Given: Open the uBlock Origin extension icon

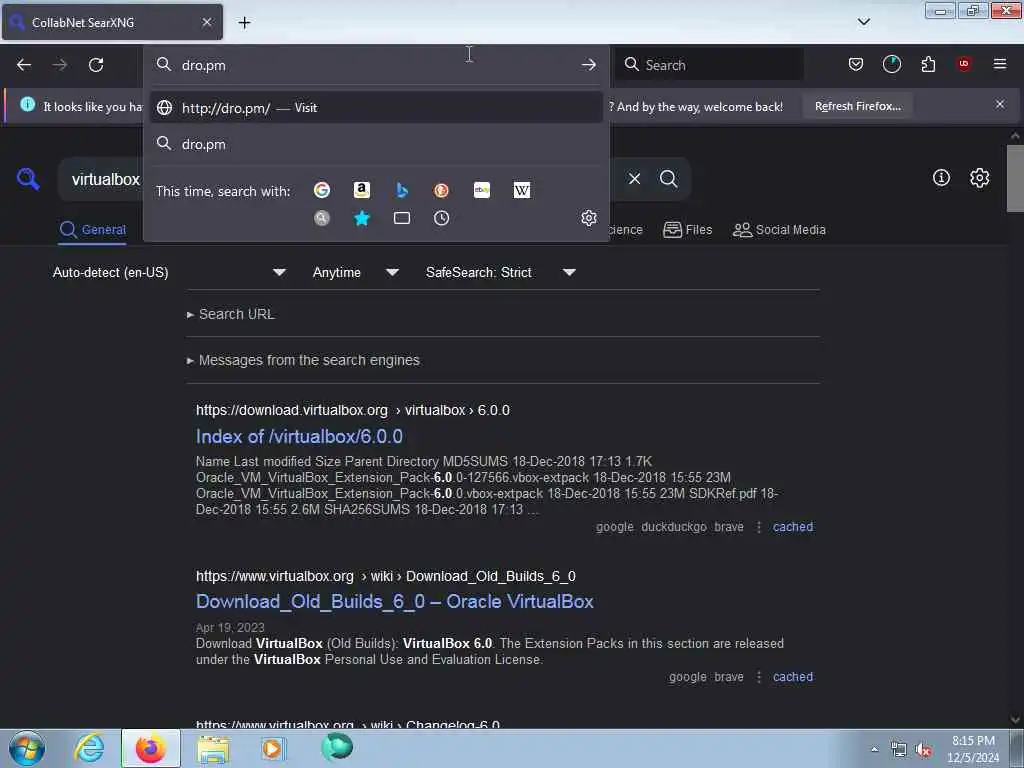Looking at the screenshot, I should 964,64.
